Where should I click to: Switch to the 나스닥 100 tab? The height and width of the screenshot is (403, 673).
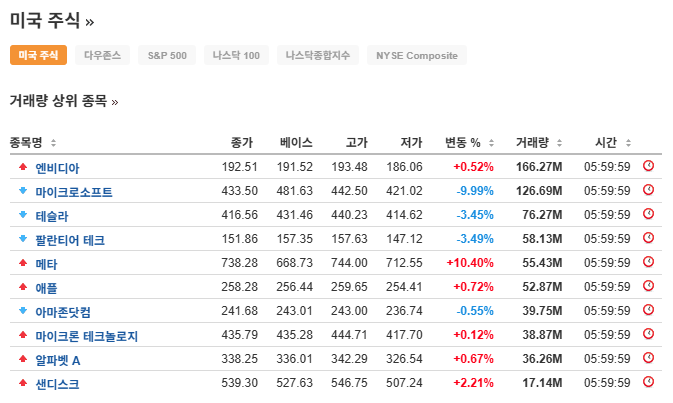click(x=236, y=55)
